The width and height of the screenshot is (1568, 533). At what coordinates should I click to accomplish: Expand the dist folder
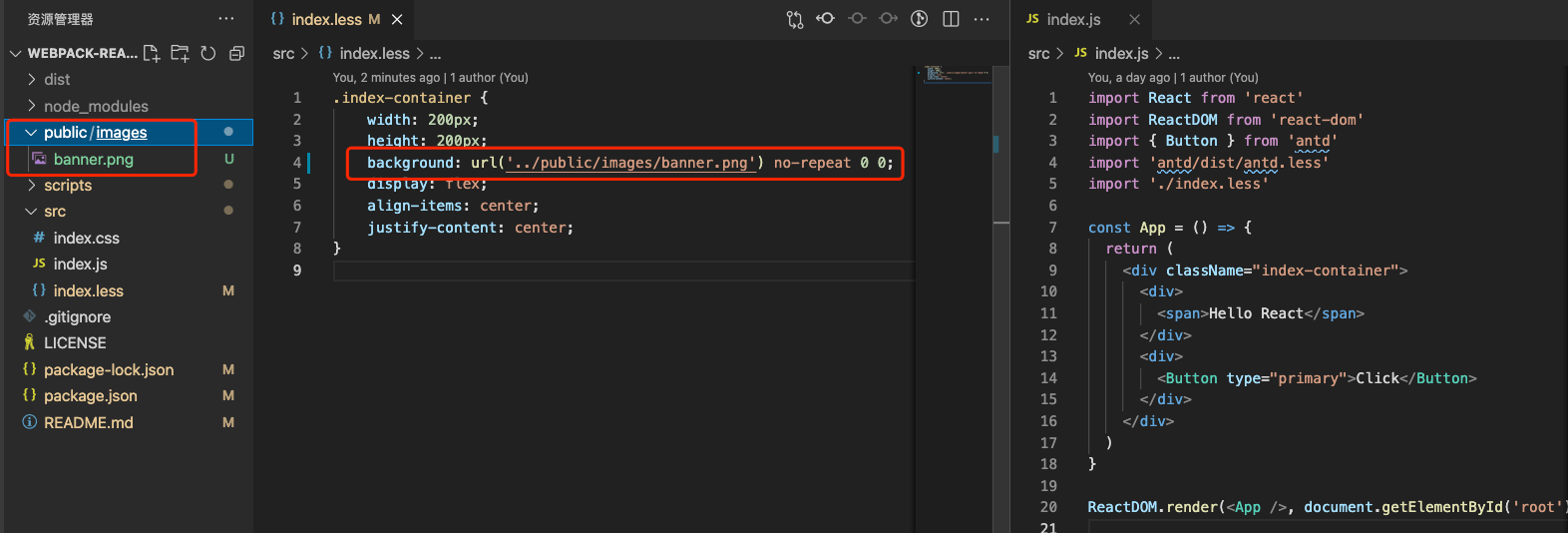point(57,80)
